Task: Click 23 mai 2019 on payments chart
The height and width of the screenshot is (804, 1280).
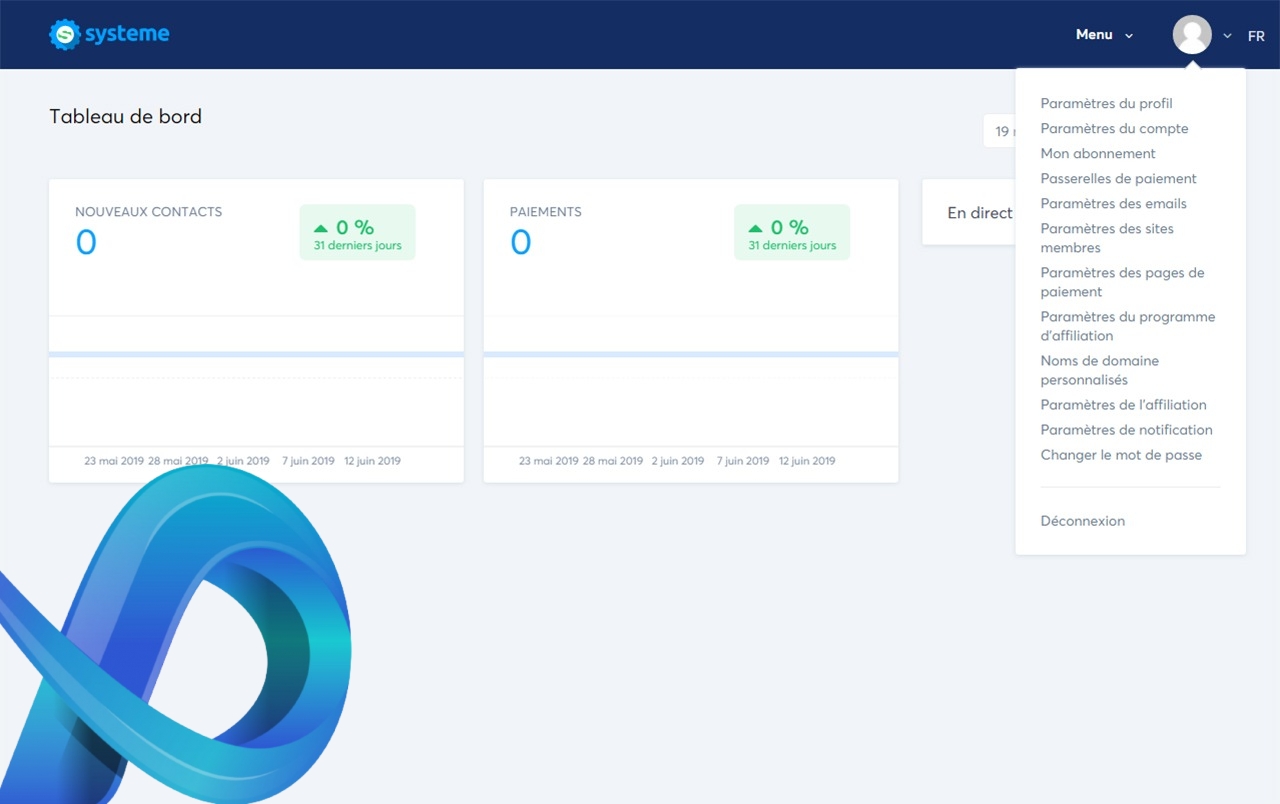Action: point(548,461)
